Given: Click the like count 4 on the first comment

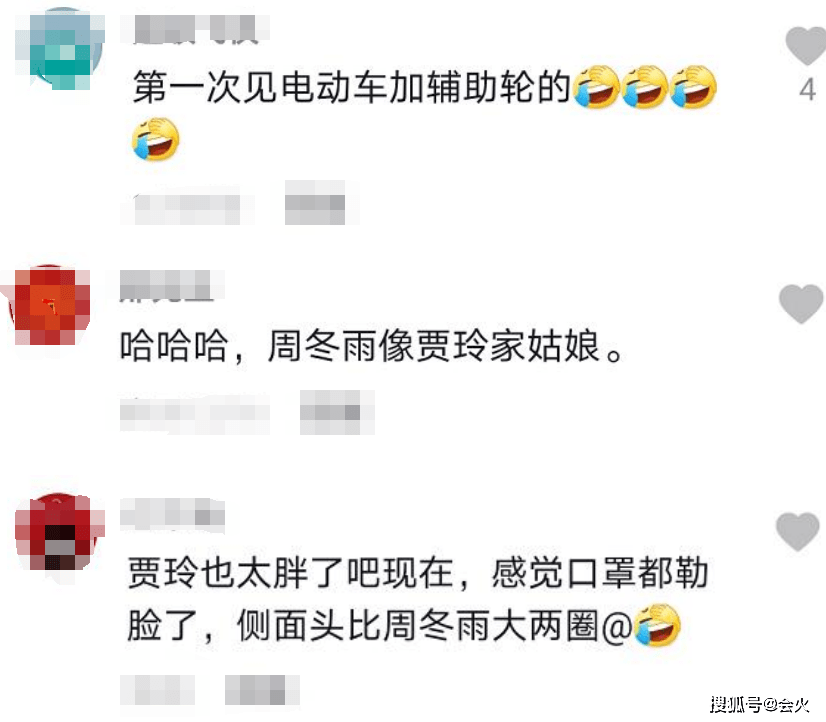Looking at the screenshot, I should click(807, 90).
